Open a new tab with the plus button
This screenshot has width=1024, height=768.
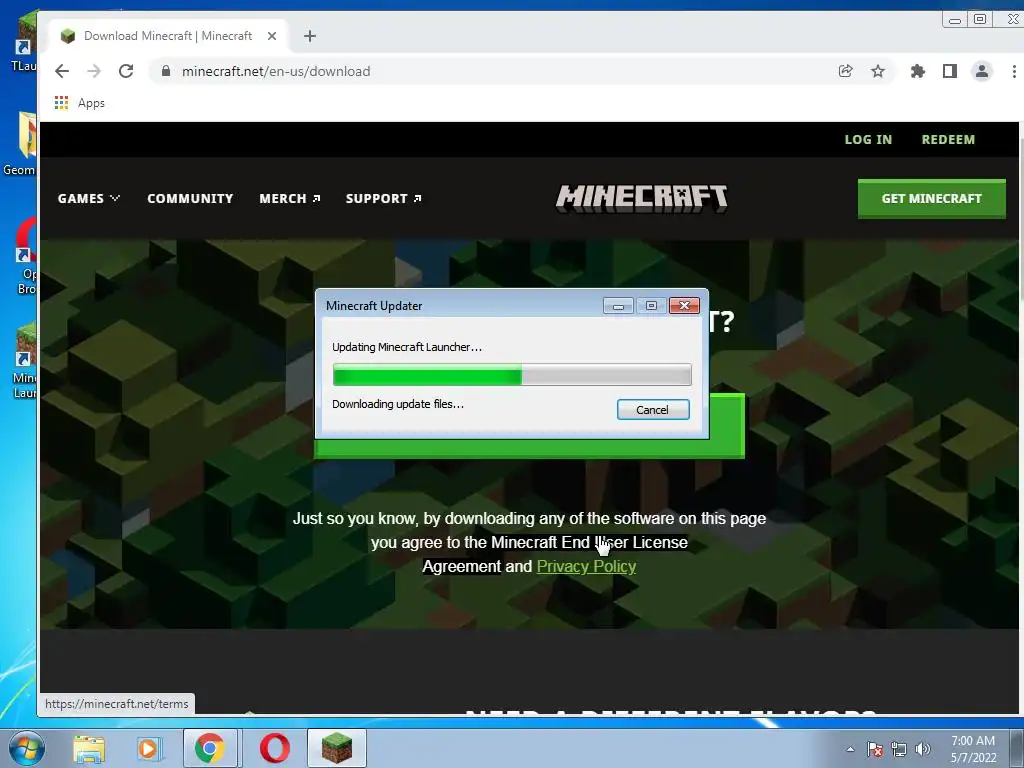(x=310, y=36)
